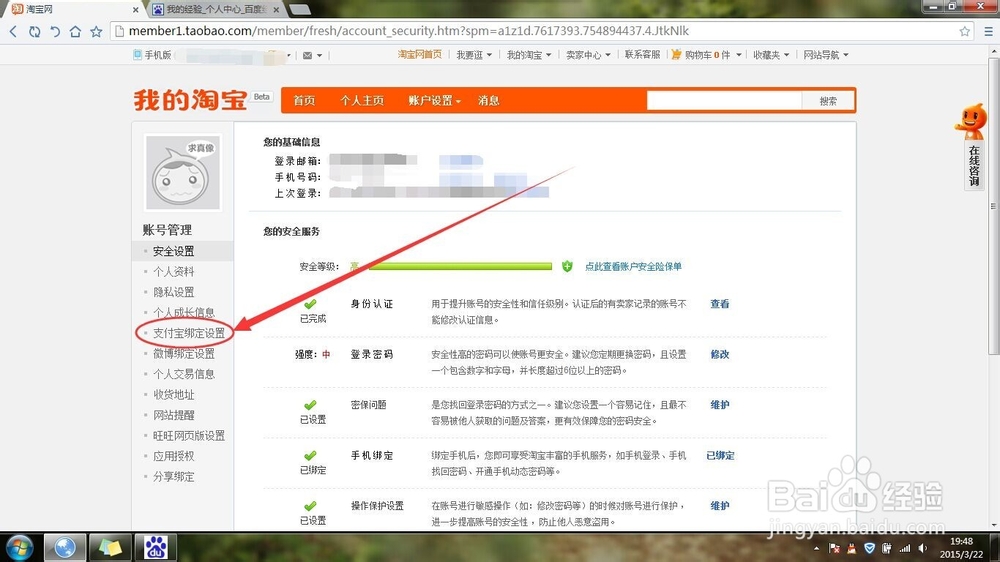
Task: Click the green security level bar
Action: click(x=460, y=267)
